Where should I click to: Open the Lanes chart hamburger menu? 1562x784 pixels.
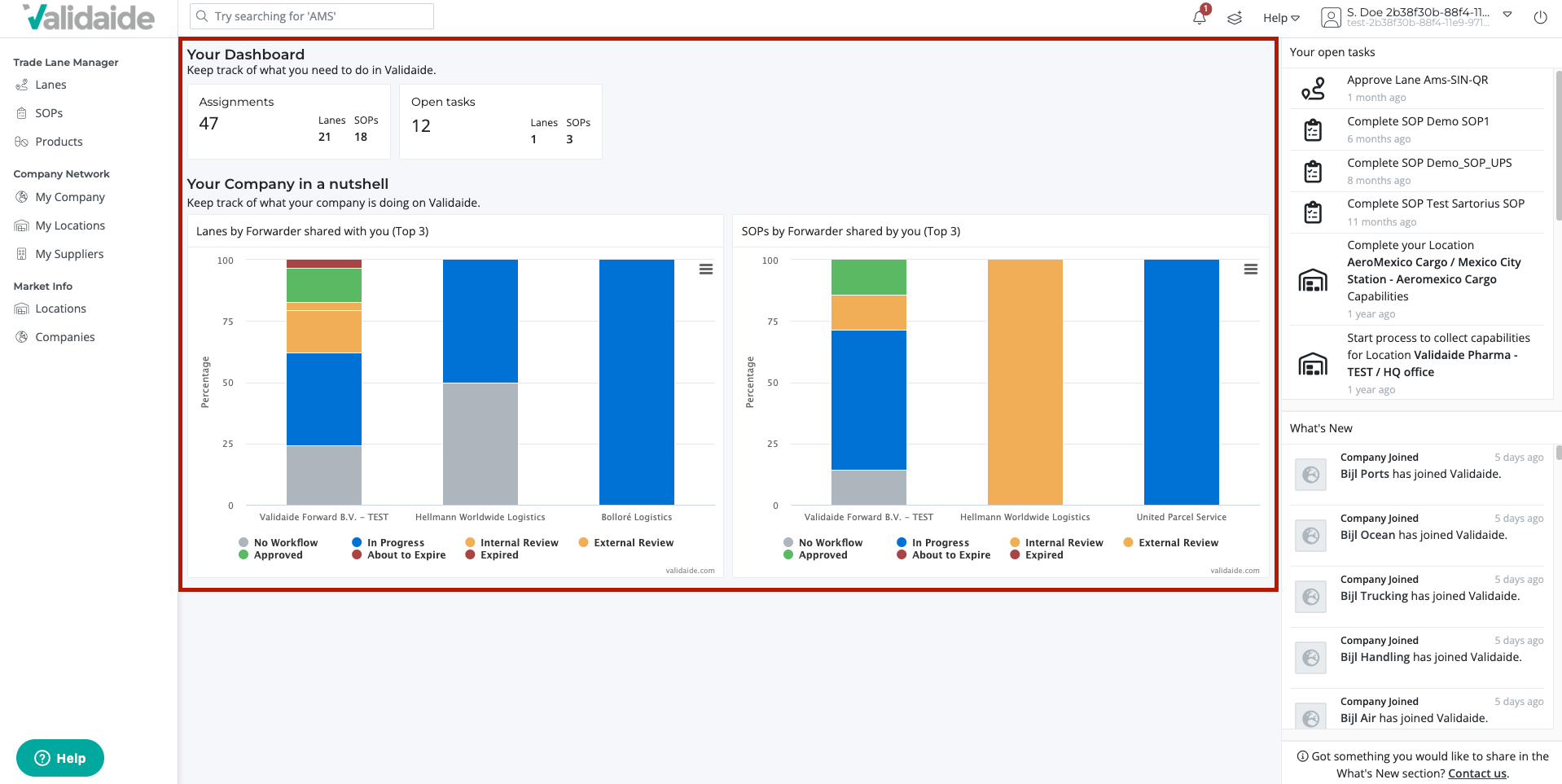[706, 269]
